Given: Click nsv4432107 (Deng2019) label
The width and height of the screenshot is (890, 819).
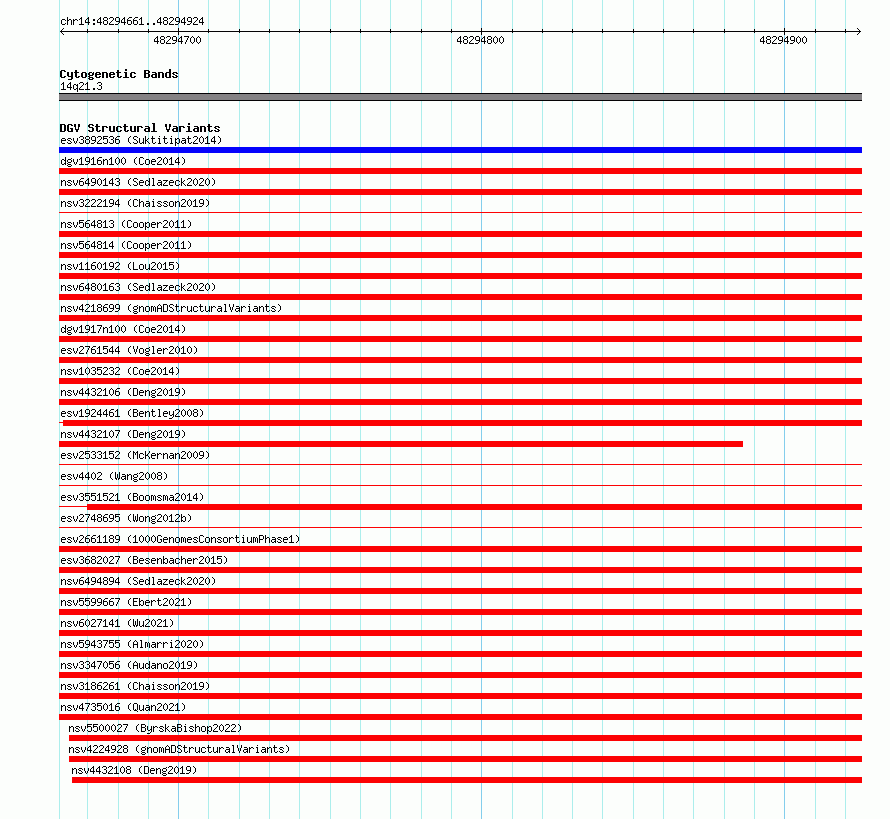Looking at the screenshot, I should click(x=123, y=434).
